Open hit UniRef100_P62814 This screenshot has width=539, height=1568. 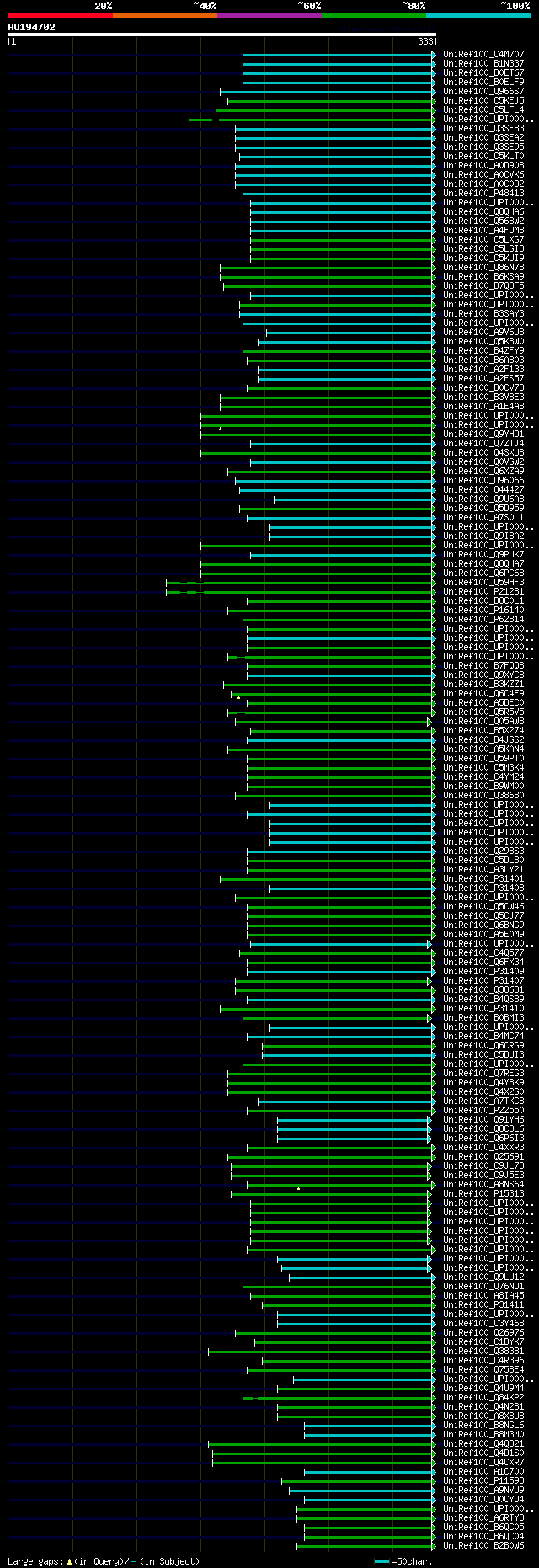pos(483,620)
